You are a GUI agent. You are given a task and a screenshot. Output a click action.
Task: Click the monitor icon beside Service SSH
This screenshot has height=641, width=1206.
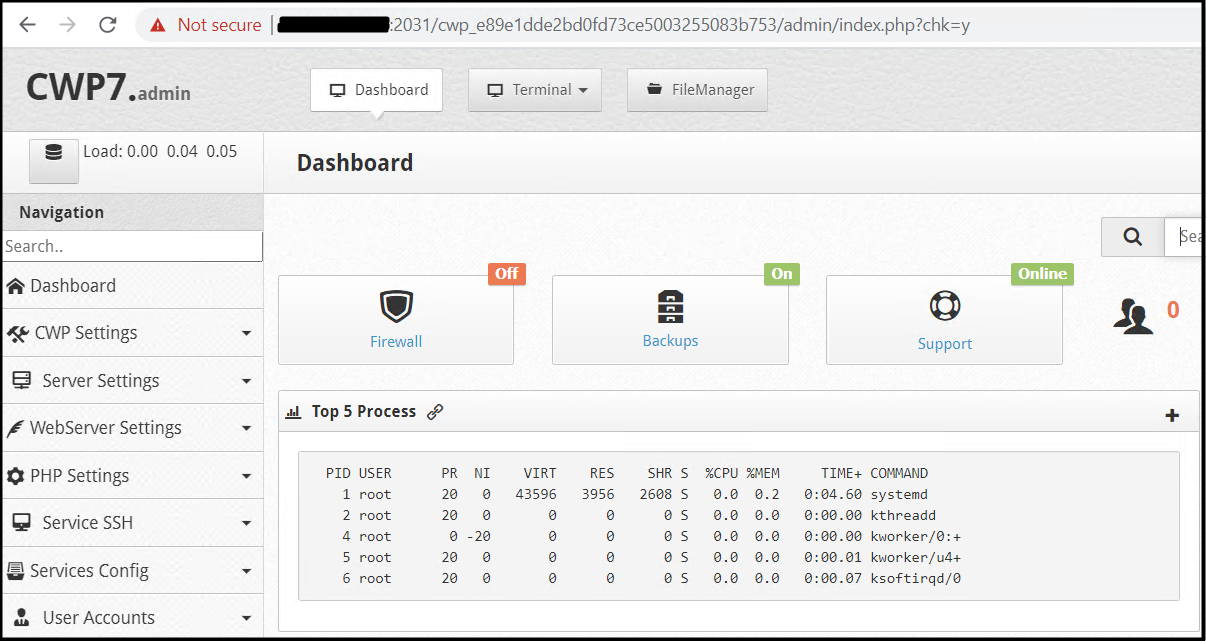coord(21,523)
